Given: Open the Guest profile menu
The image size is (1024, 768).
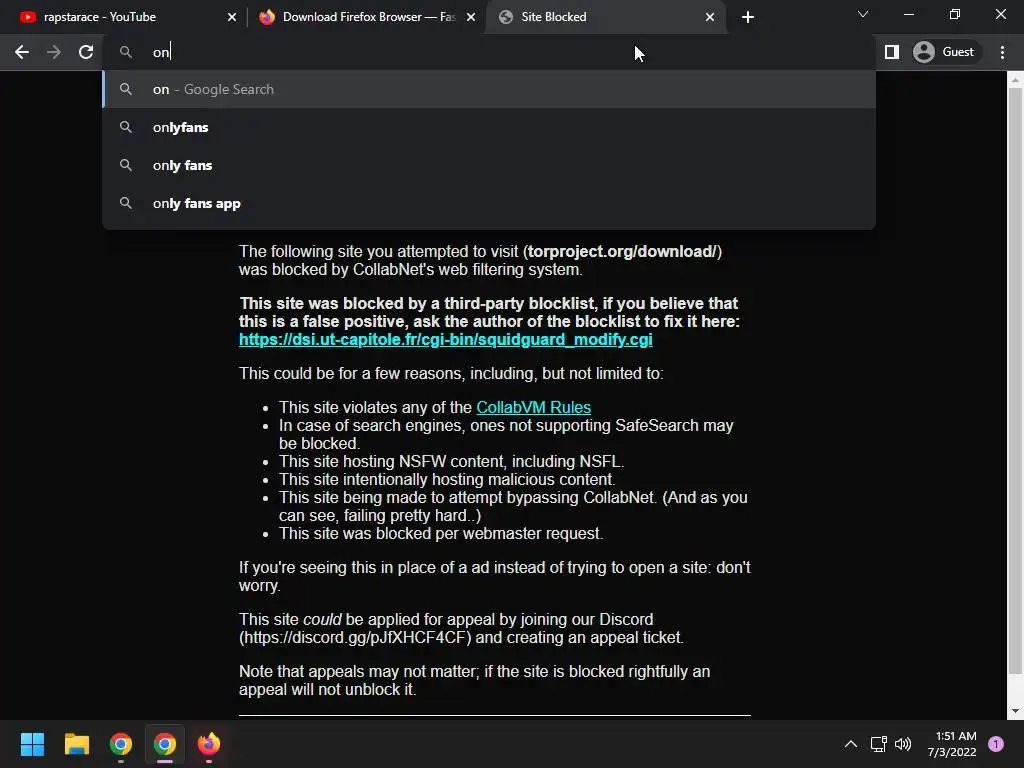Looking at the screenshot, I should click(x=944, y=52).
